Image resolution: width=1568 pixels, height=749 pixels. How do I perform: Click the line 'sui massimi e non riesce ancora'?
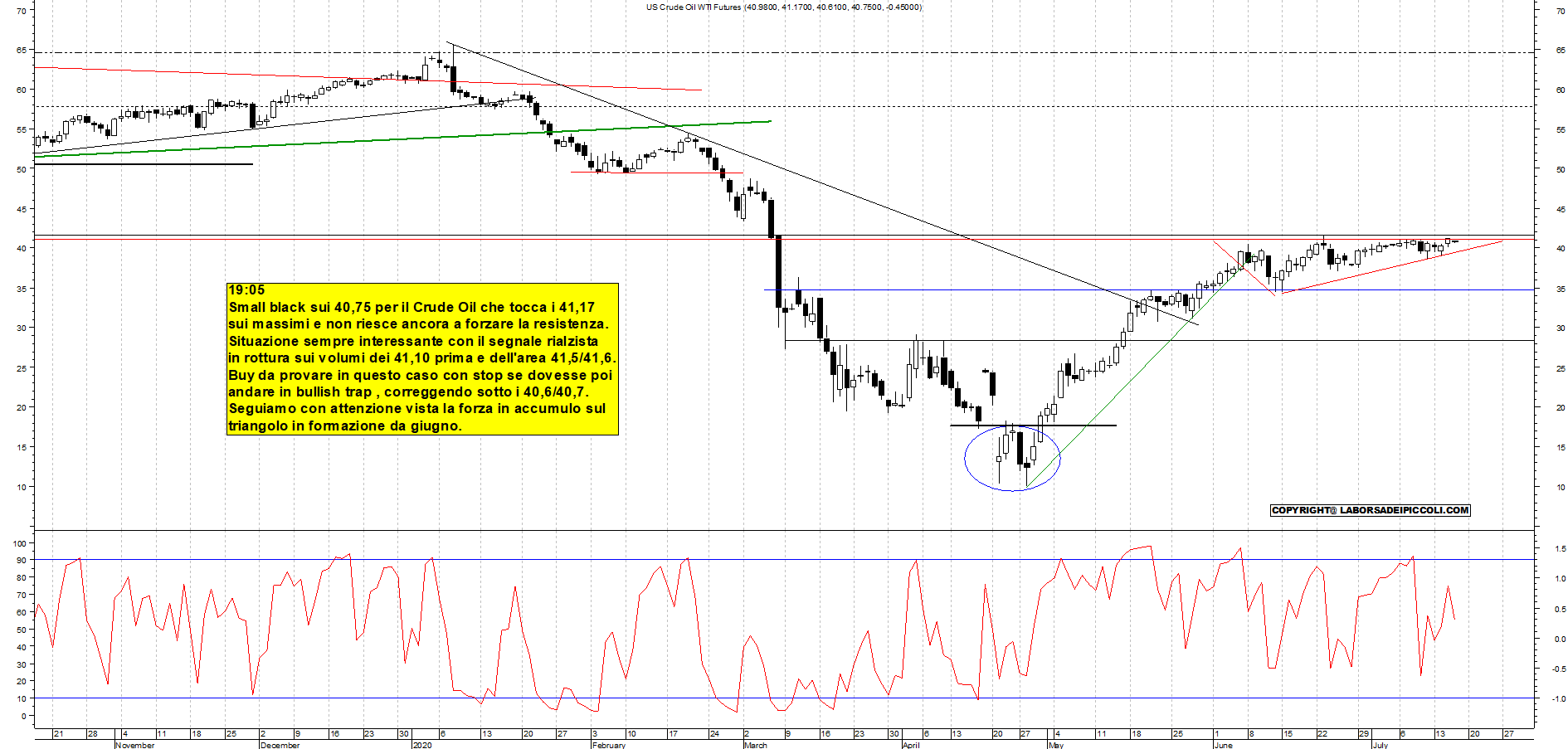[x=418, y=324]
